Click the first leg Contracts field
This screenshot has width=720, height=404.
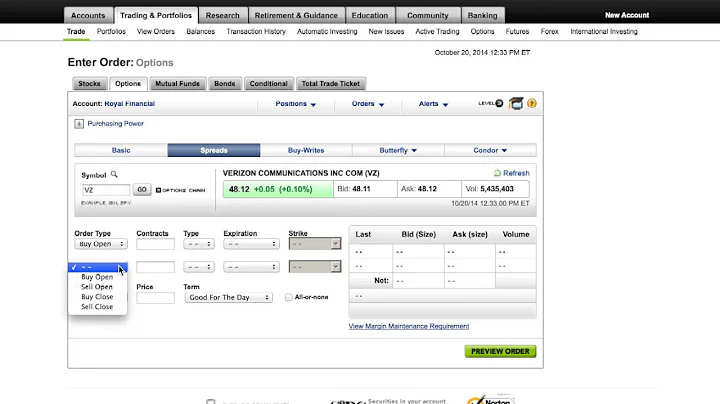(155, 244)
